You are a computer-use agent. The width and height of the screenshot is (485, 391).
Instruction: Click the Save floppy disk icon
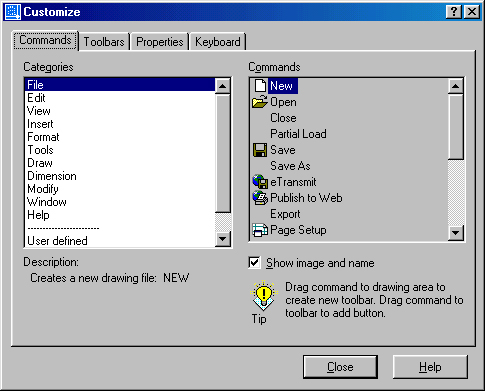260,150
